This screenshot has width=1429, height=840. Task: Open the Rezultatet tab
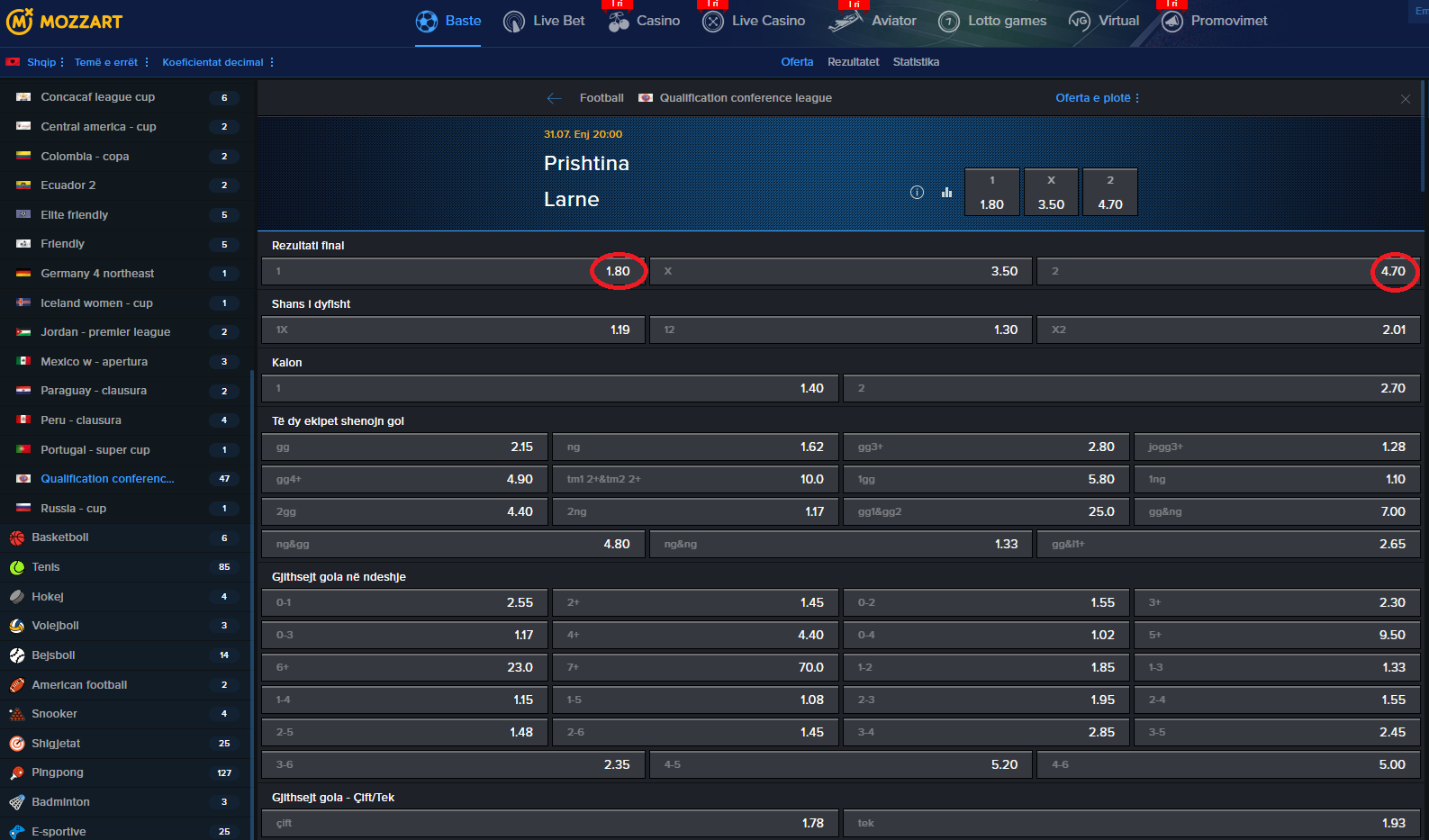854,62
